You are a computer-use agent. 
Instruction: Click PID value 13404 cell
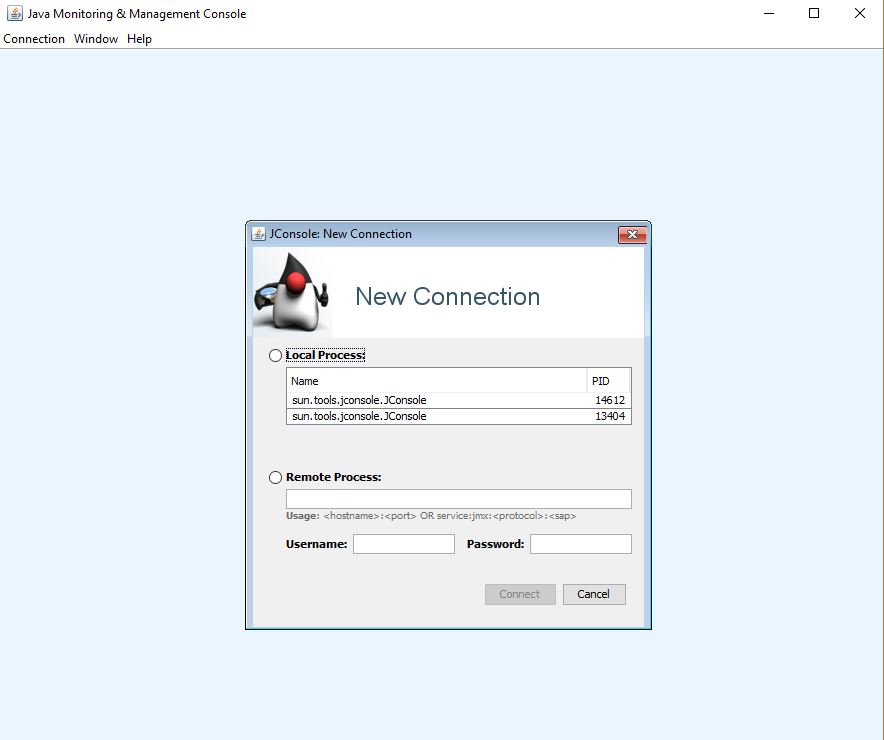609,416
